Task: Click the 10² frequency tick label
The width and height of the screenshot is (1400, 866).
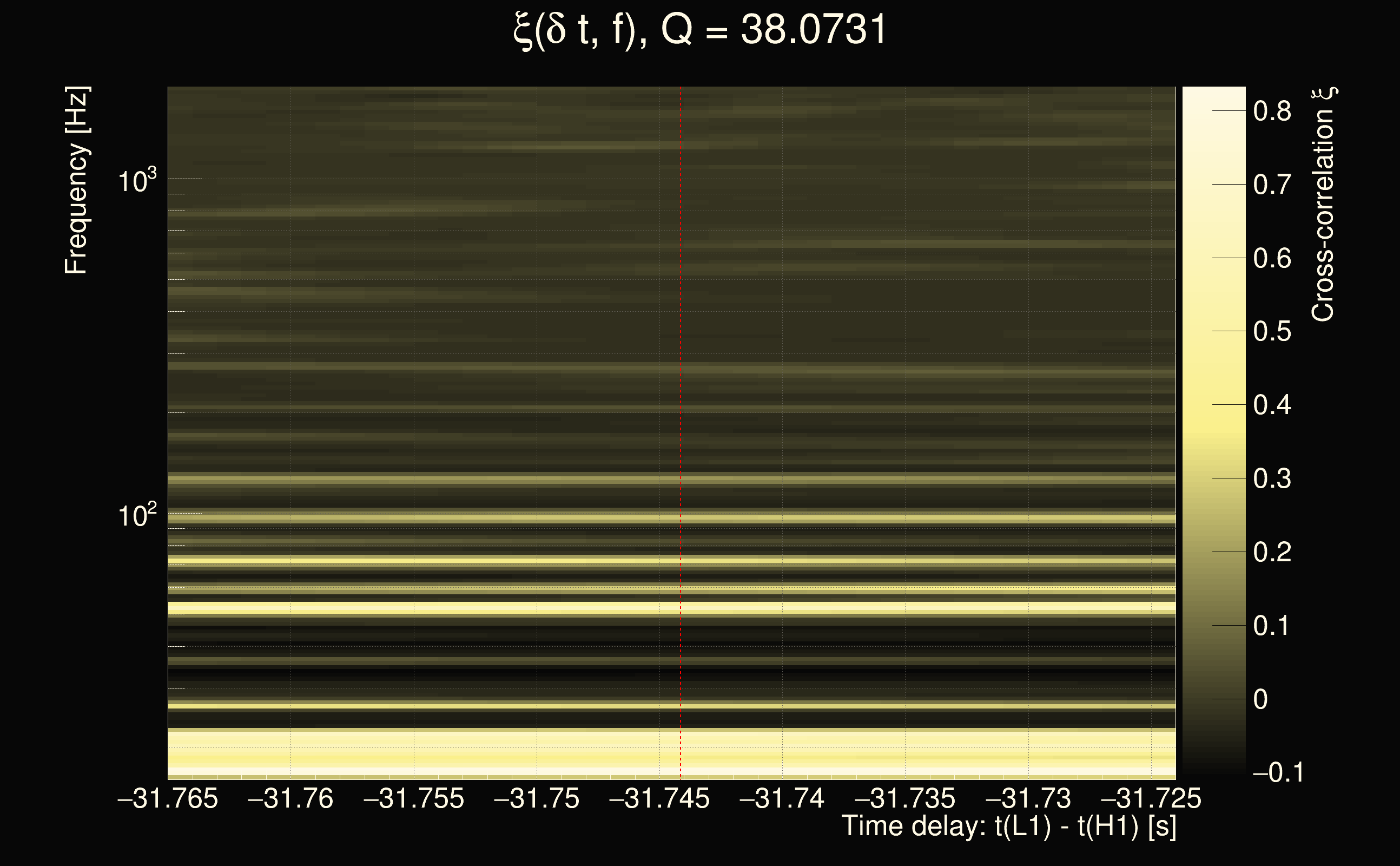Action: 137,515
